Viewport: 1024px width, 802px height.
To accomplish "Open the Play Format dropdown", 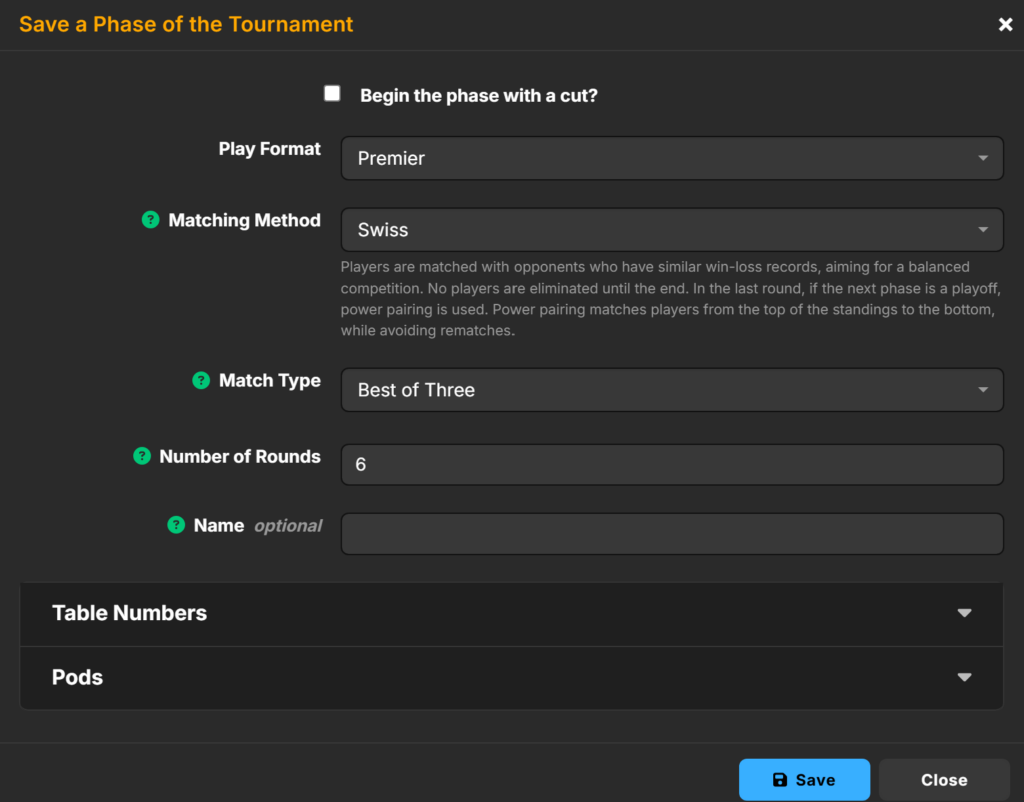I will click(671, 158).
